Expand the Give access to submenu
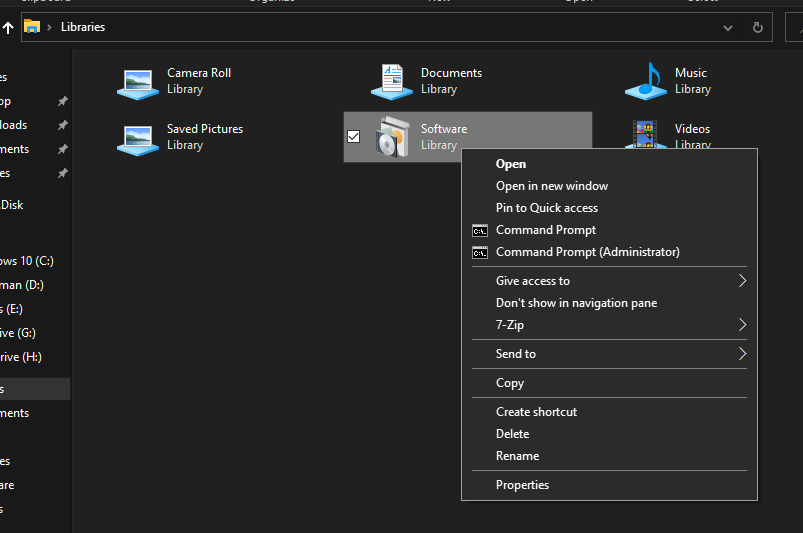803x533 pixels. (x=742, y=281)
